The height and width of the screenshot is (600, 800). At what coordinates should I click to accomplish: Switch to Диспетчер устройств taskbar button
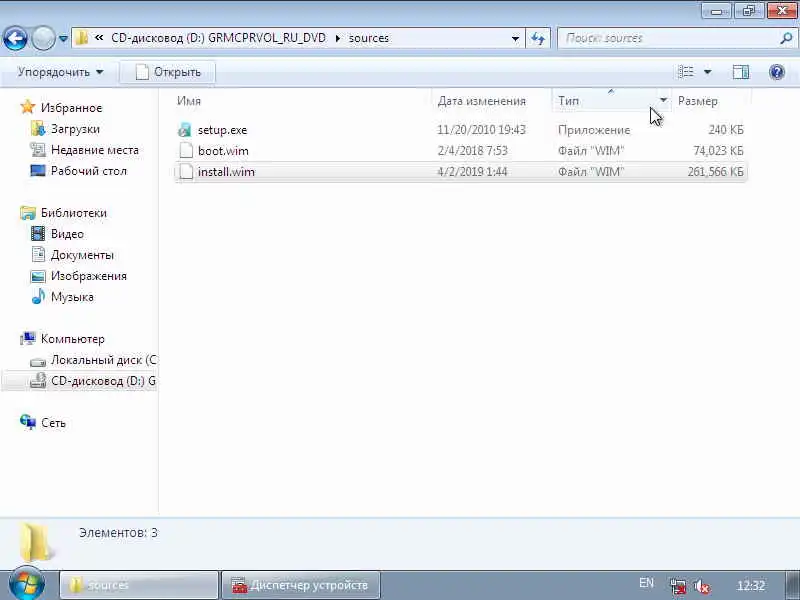(301, 585)
